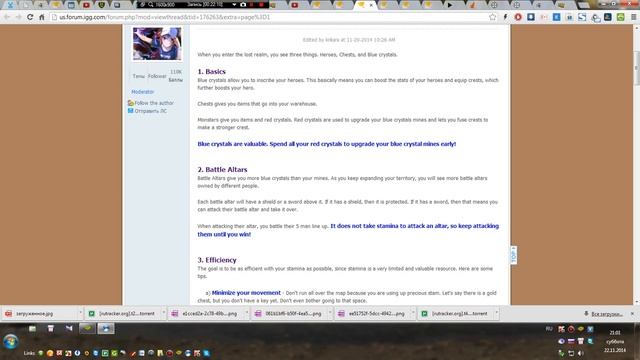Image resolution: width=640 pixels, height=360 pixels.
Task: Open the poster's avatar image
Action: (157, 44)
